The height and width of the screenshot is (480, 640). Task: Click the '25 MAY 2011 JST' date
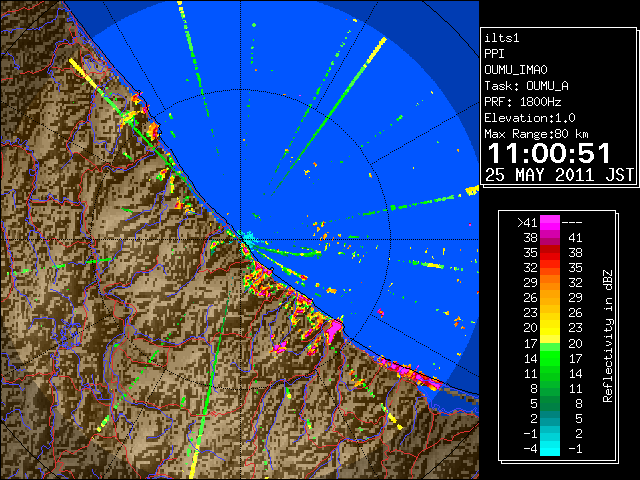point(559,175)
